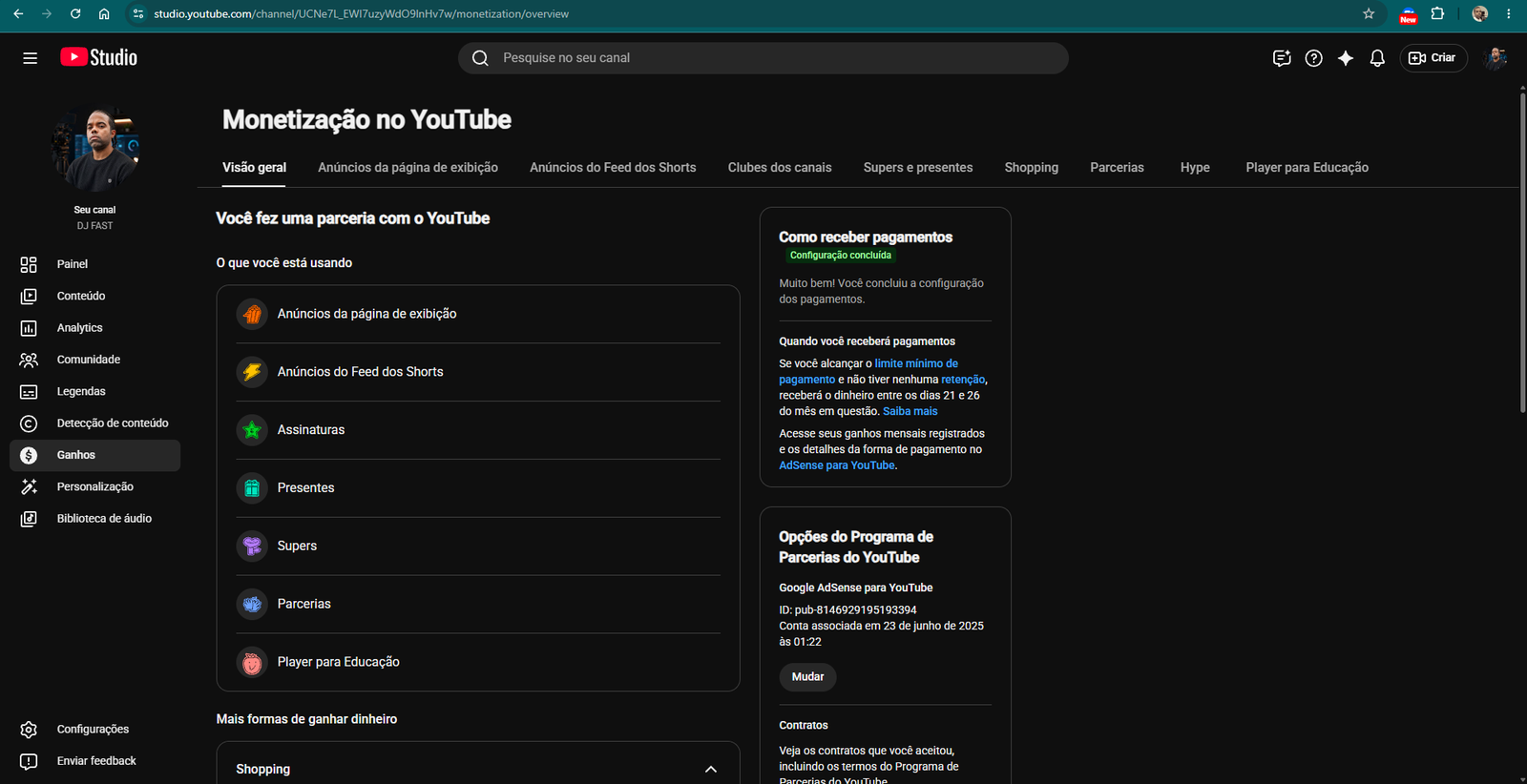Screen dimensions: 1527x784
Task: Click the Comunidade people icon
Action: click(x=29, y=360)
